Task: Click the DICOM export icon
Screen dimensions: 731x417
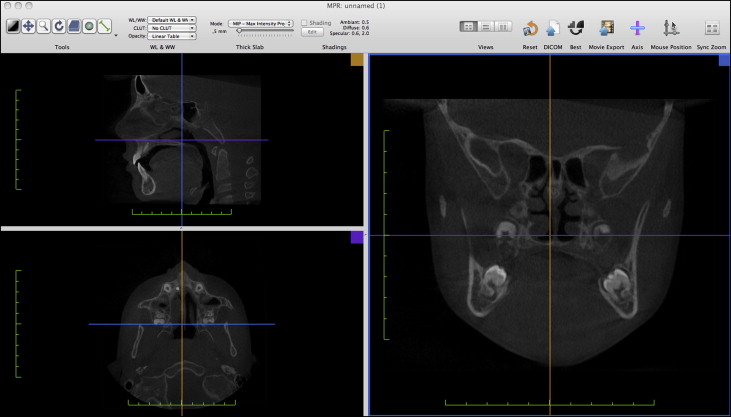Action: (552, 28)
